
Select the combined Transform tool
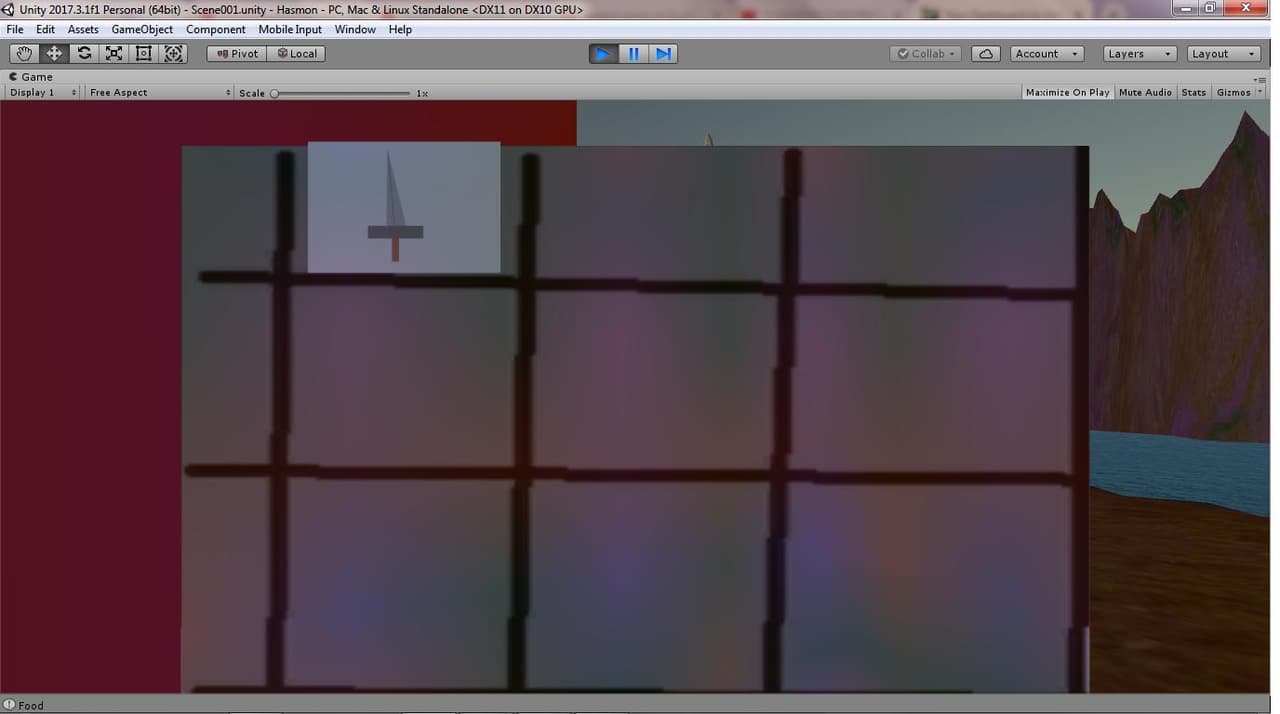pyautogui.click(x=174, y=54)
